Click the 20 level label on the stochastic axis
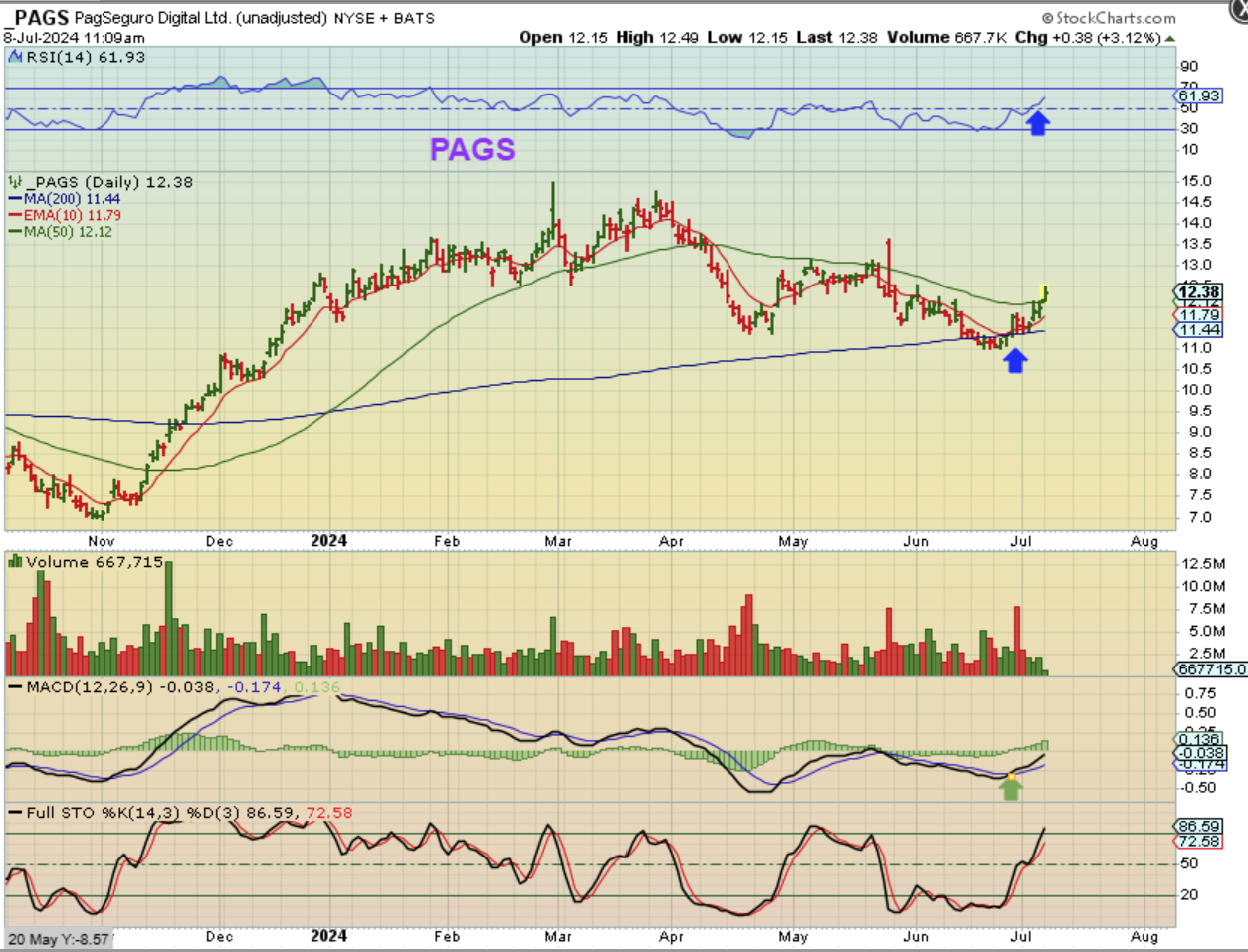The width and height of the screenshot is (1248, 952). point(1188,894)
